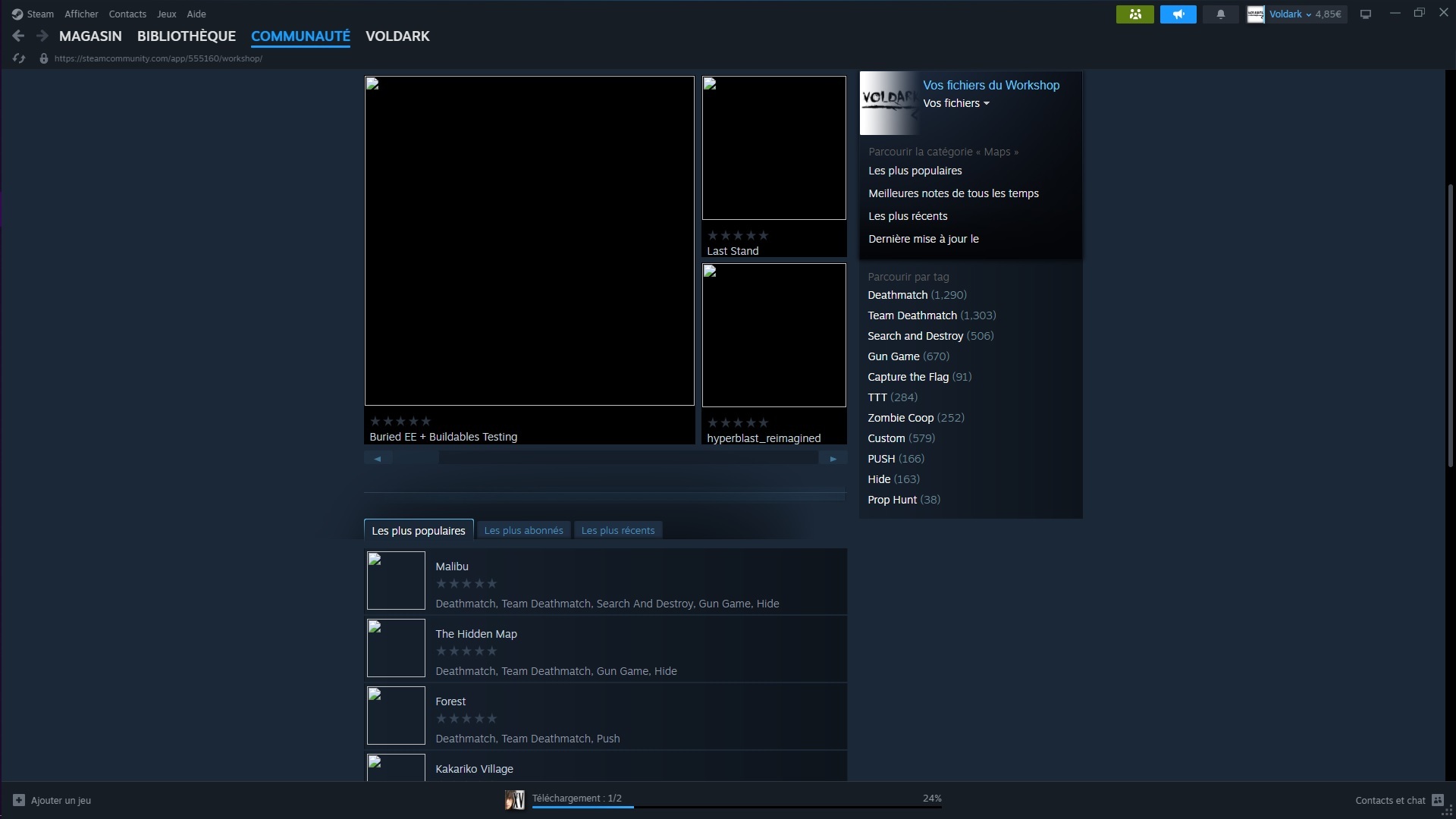Screen dimensions: 1456x819
Task: Open the BIBLIOTHÈQUE tab
Action: click(x=187, y=36)
